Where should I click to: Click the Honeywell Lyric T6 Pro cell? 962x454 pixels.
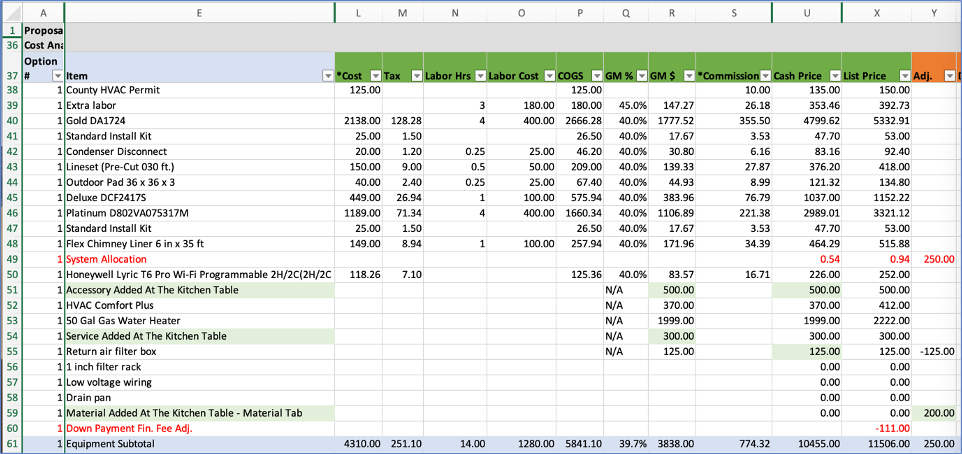pyautogui.click(x=199, y=274)
